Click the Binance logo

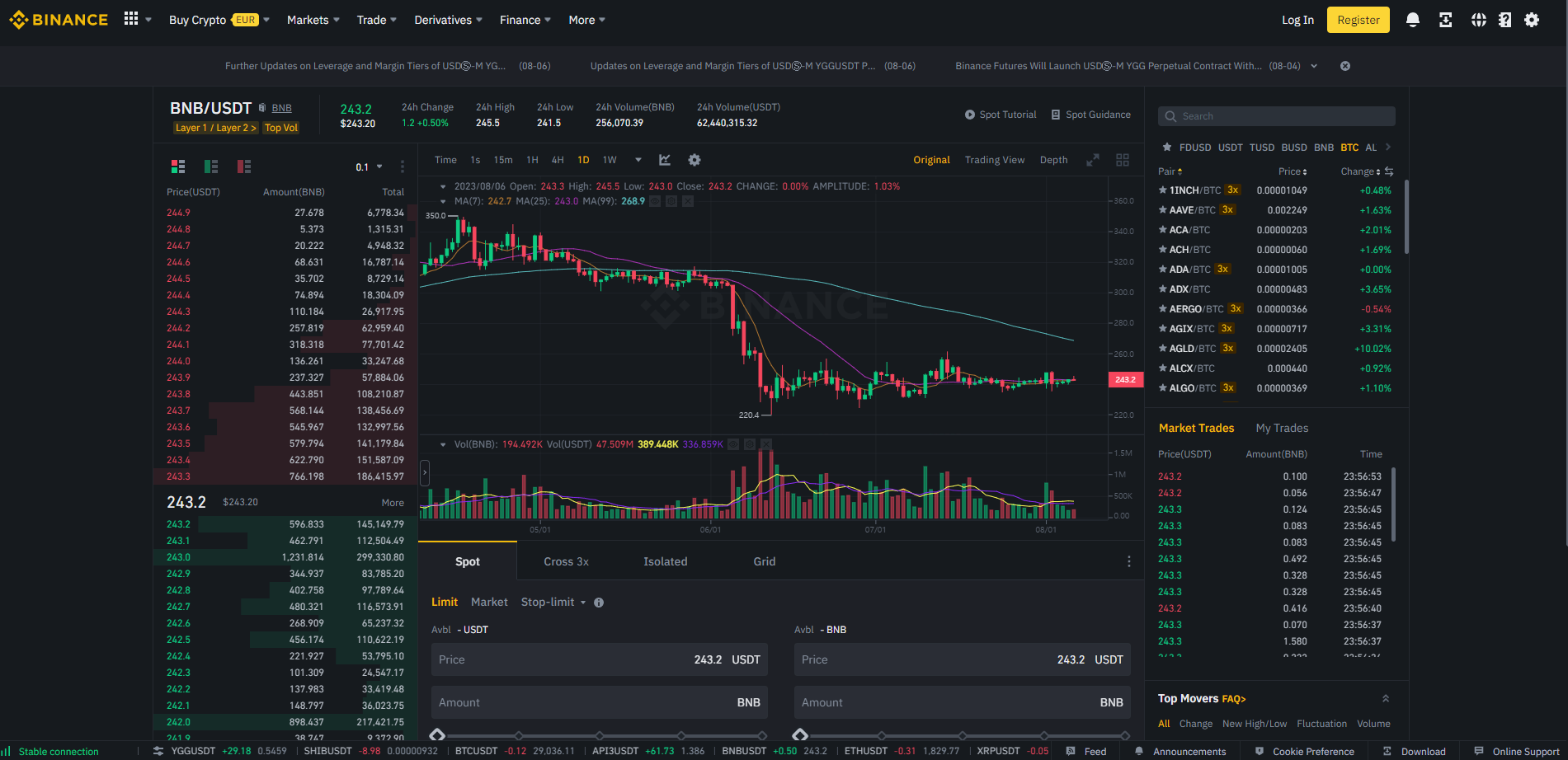click(x=59, y=20)
